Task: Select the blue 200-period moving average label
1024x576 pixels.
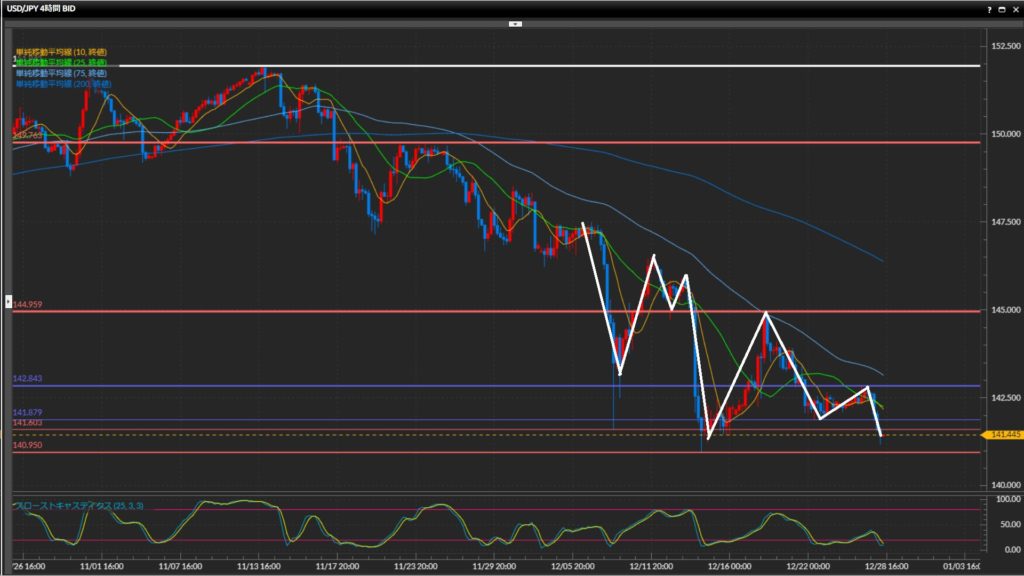Action: point(62,82)
